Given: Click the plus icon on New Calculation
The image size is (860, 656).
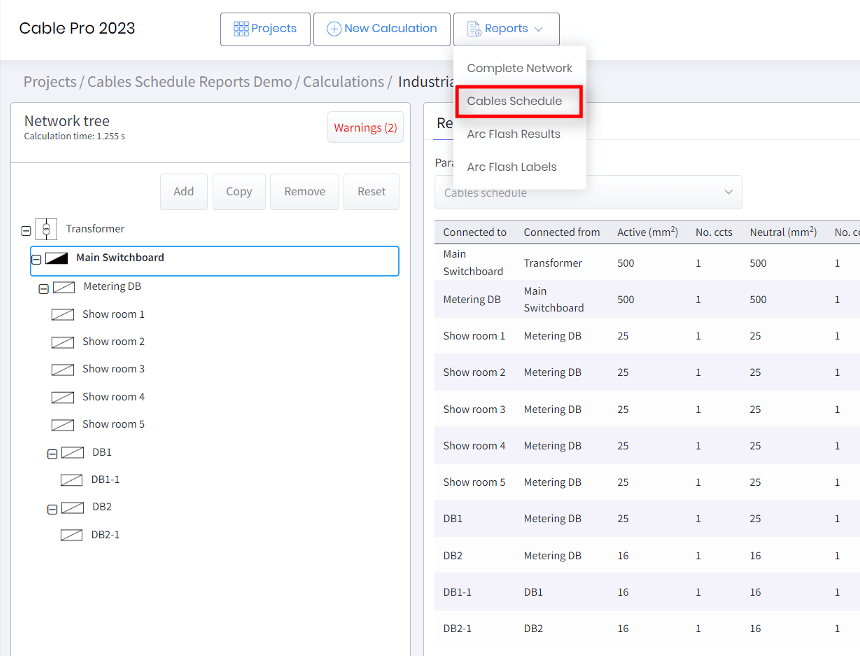Looking at the screenshot, I should (x=334, y=29).
